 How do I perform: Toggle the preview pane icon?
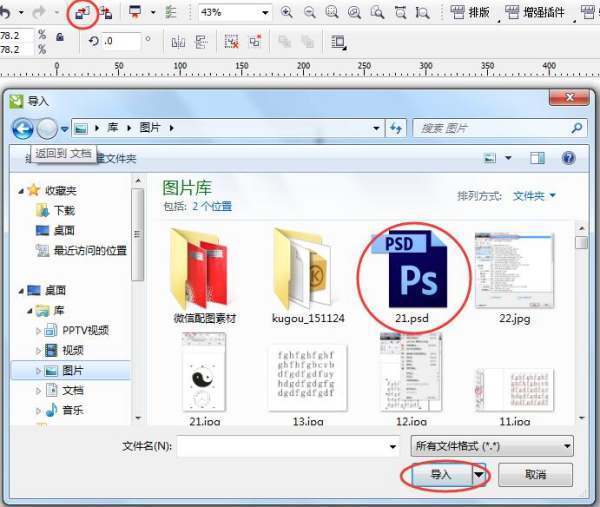[x=538, y=158]
